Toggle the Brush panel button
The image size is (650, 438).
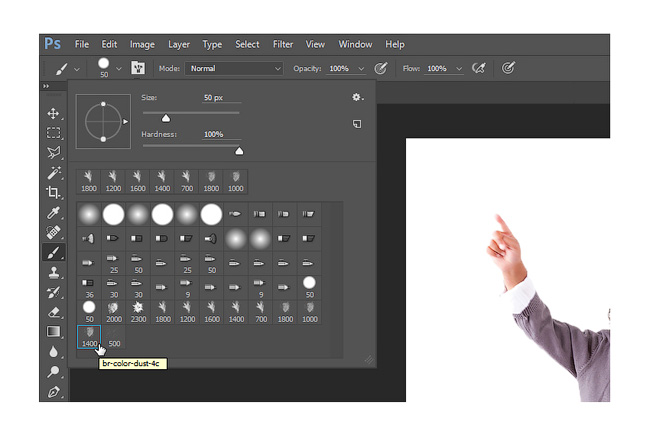[x=138, y=68]
